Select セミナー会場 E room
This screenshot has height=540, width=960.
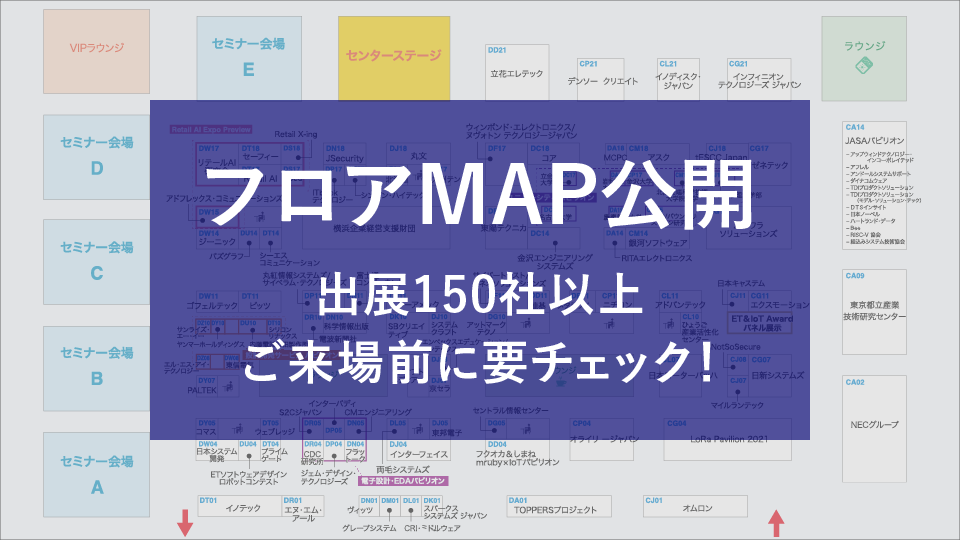click(x=249, y=58)
